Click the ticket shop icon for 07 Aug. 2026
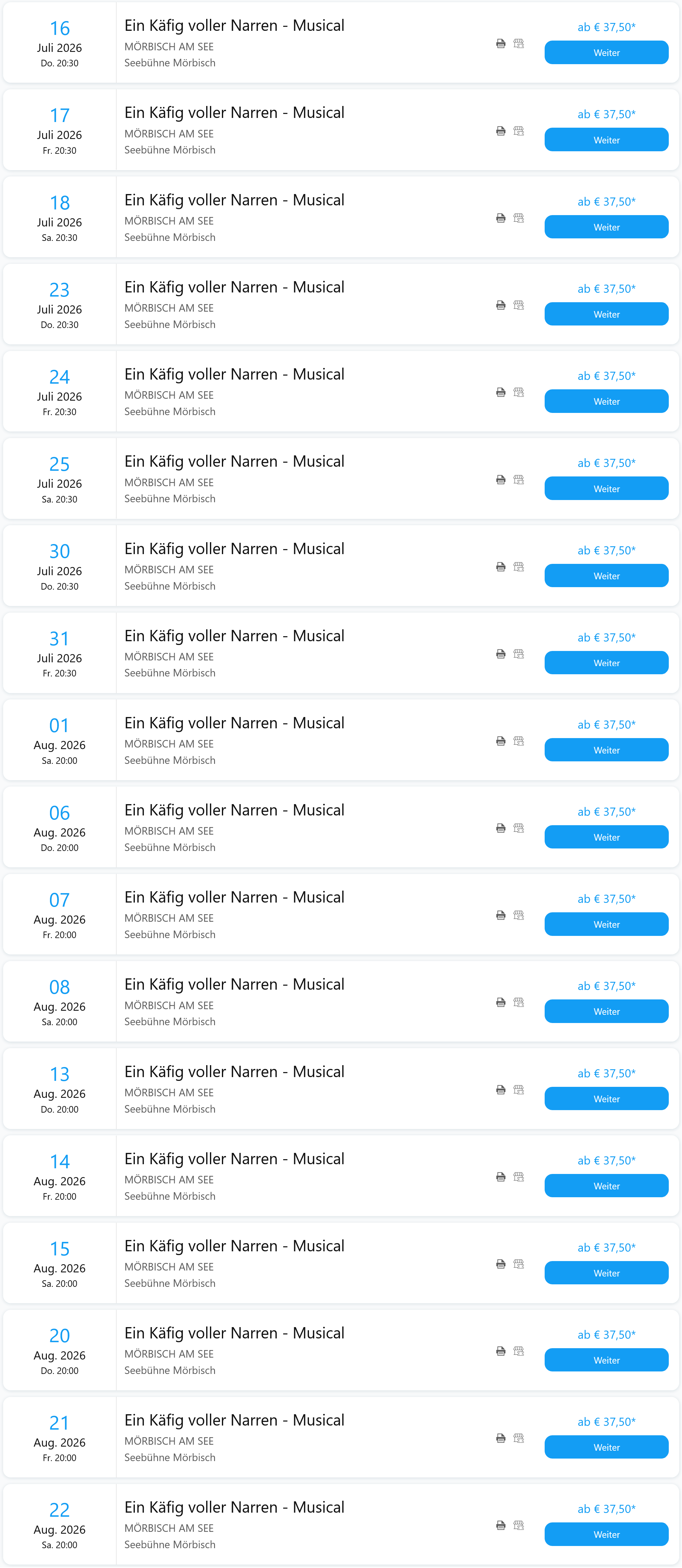682x1568 pixels. 518,915
